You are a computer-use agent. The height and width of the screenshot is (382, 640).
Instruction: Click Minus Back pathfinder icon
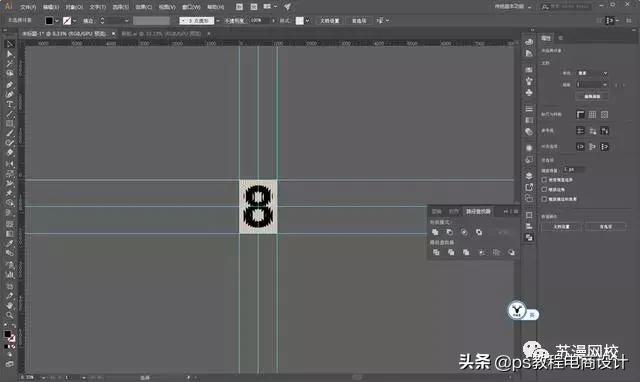[x=511, y=252]
